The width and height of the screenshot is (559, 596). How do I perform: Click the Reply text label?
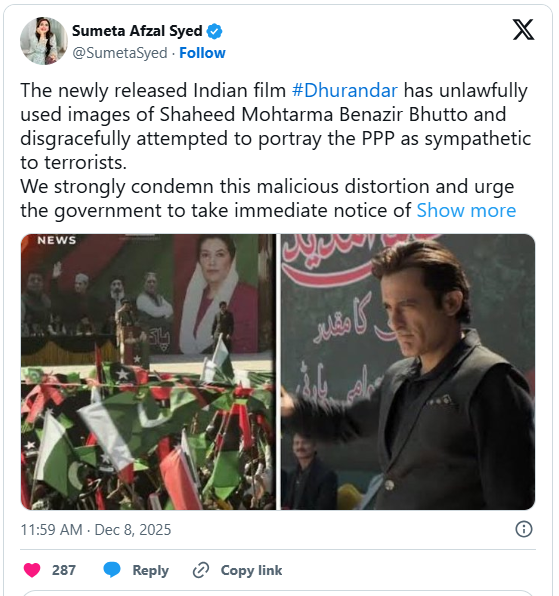pyautogui.click(x=150, y=571)
